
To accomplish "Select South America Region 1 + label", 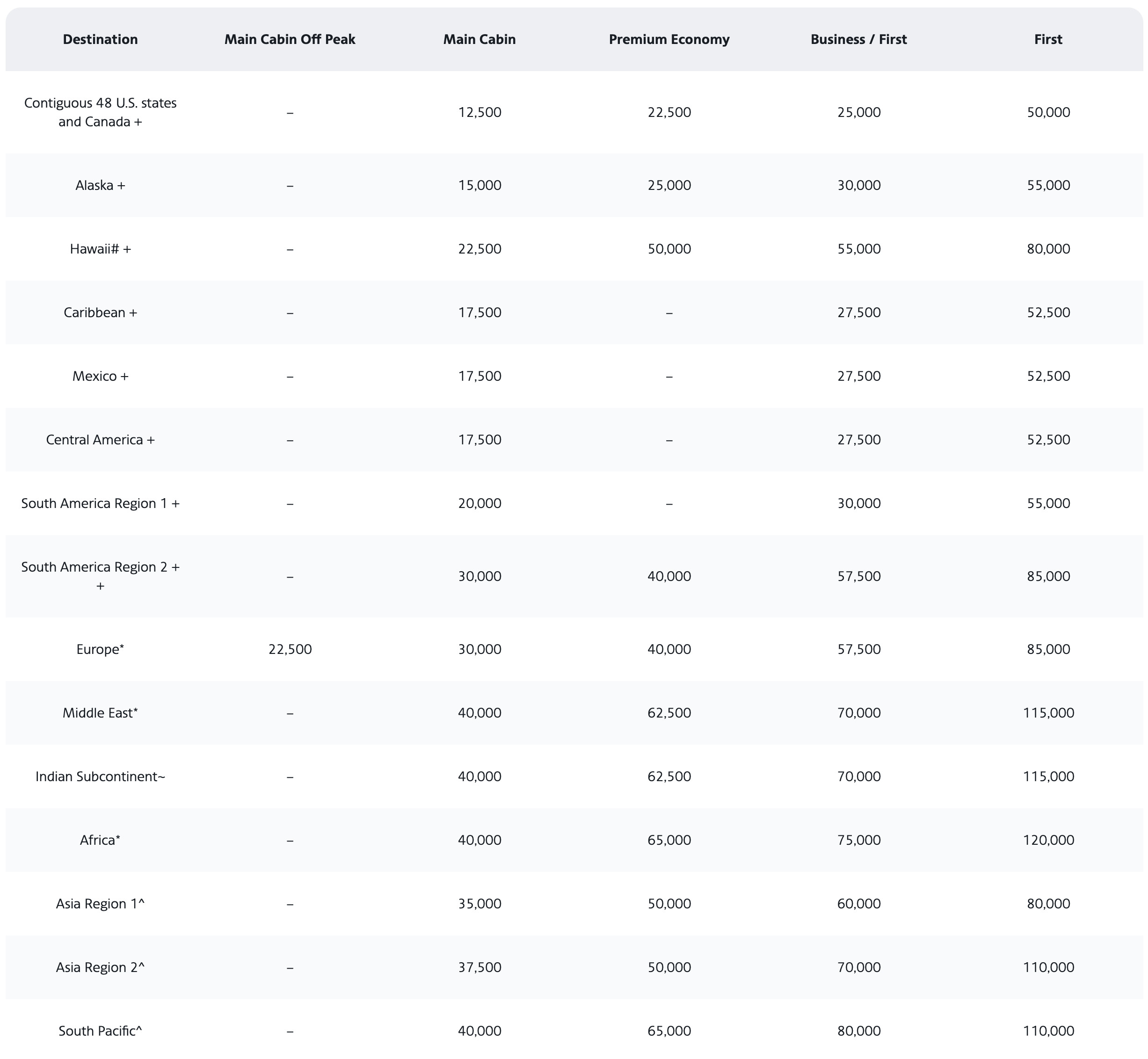I will click(x=100, y=503).
